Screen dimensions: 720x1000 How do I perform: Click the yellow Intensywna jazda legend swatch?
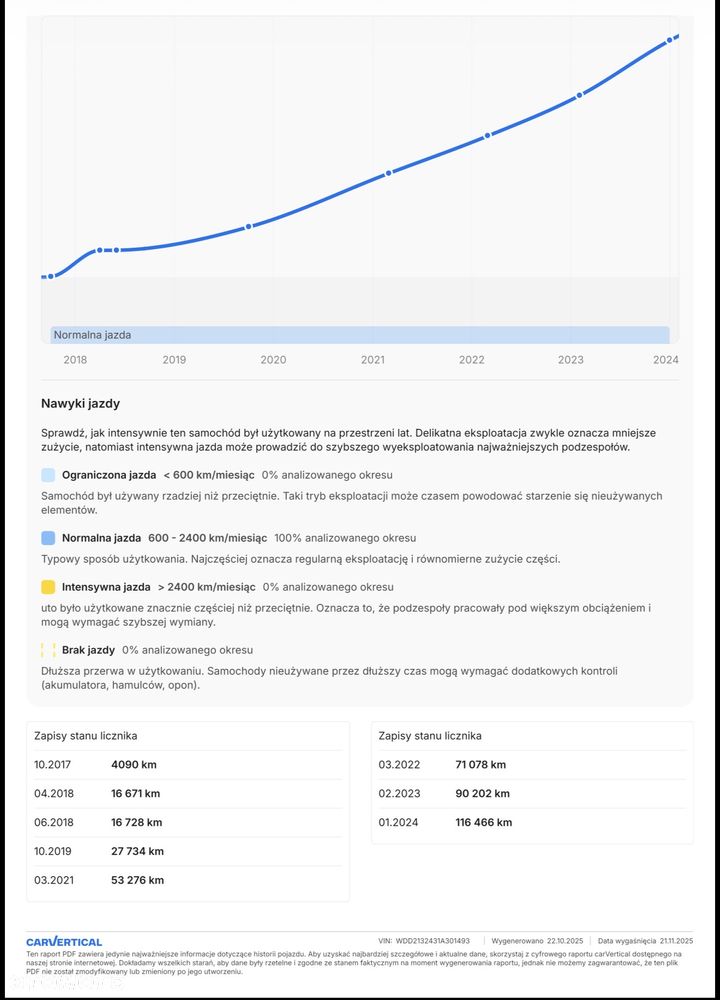[48, 587]
